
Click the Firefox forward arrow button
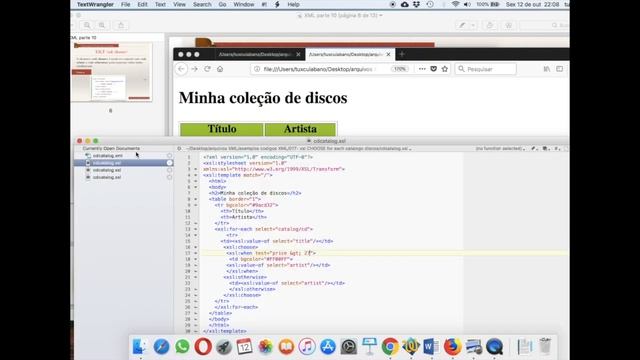point(194,69)
